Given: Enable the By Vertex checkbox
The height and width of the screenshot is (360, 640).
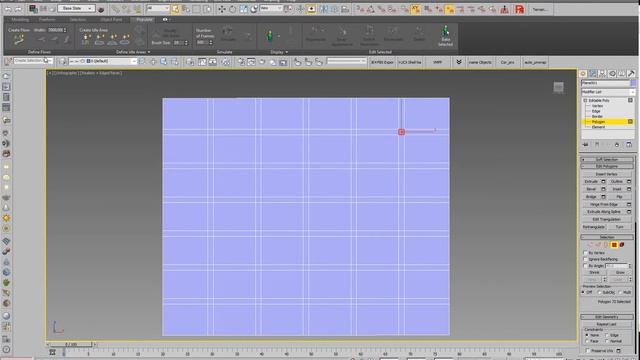Looking at the screenshot, I should pos(585,253).
